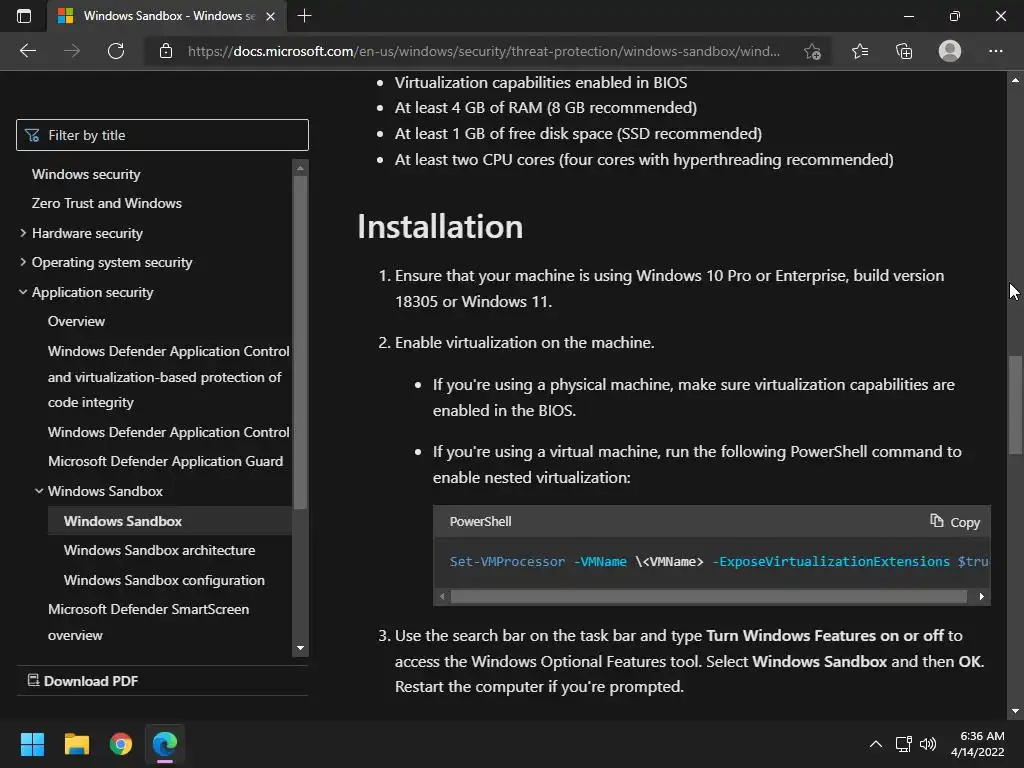Screen dimensions: 1024x768
Task: Collapse the Windows Sandbox subsection
Action: click(39, 491)
